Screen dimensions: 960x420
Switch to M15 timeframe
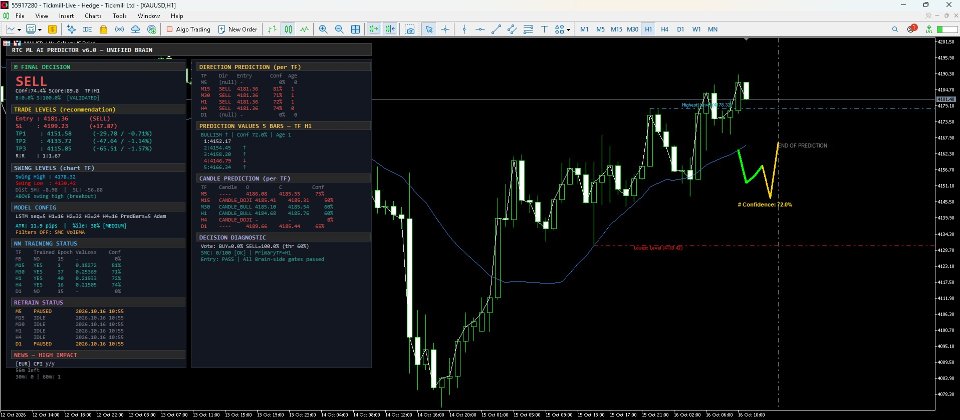point(616,29)
